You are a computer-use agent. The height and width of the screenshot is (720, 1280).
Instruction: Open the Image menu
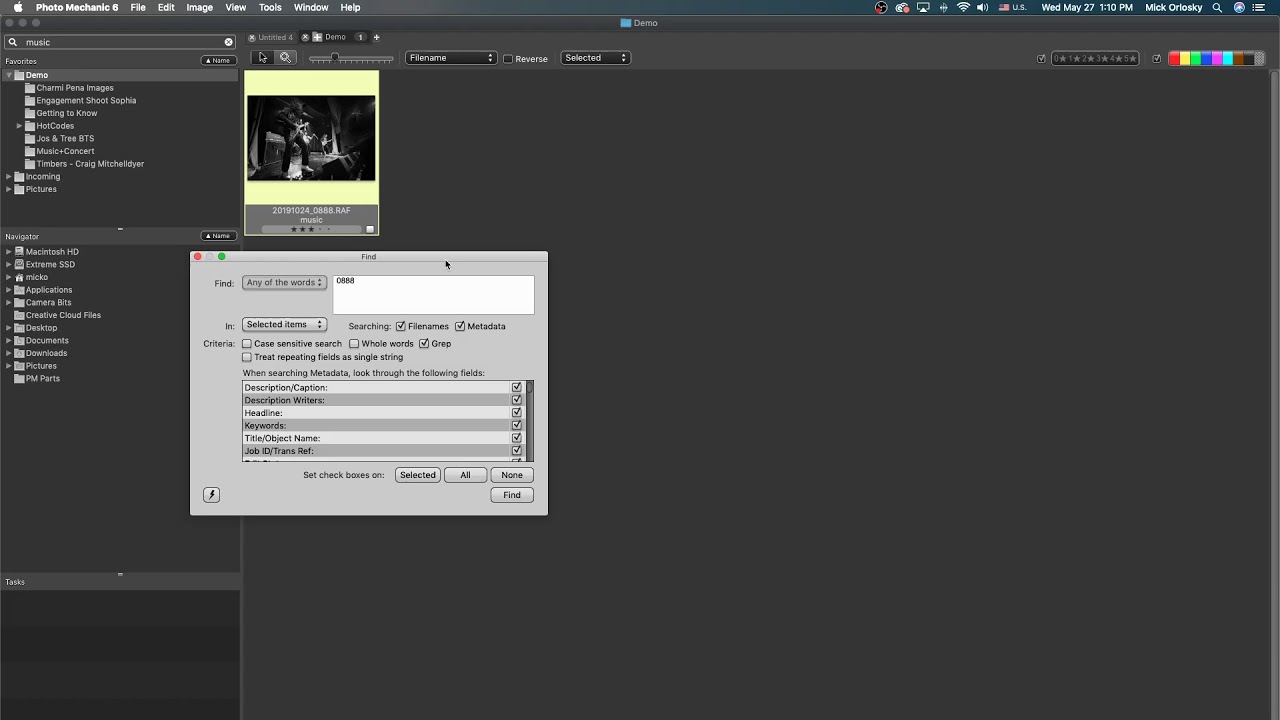point(199,7)
